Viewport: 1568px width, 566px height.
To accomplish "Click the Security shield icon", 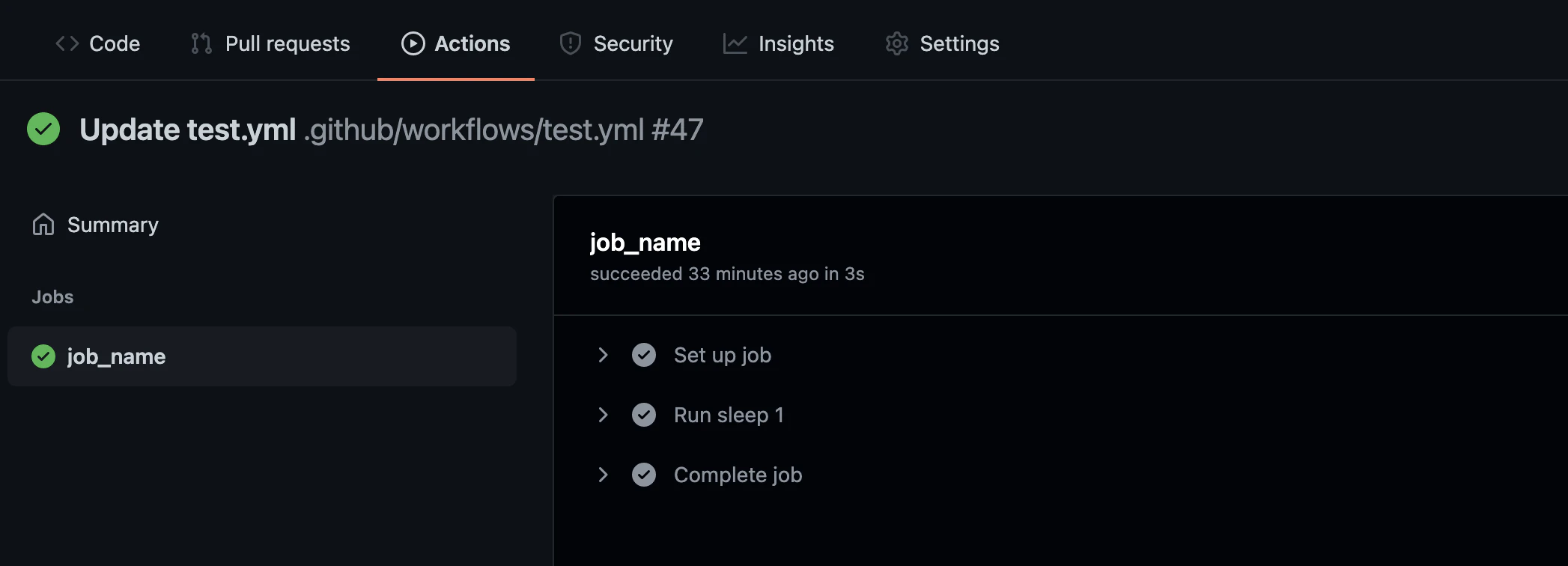I will [571, 43].
